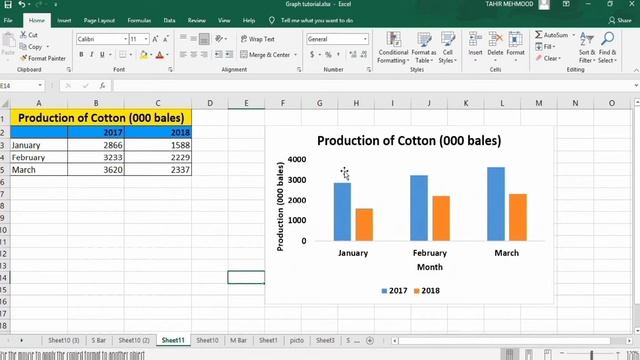This screenshot has width=640, height=360.
Task: Decrease font size with smaller A icon
Action: tap(166, 39)
